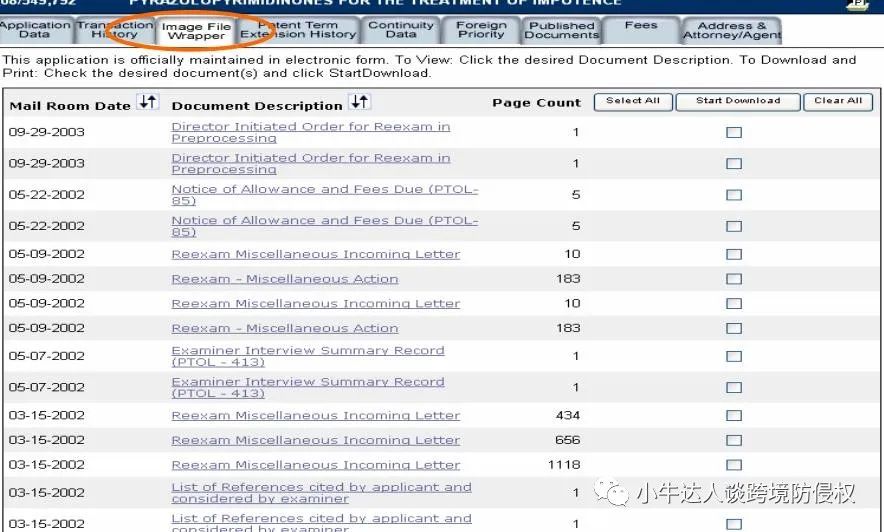View the Published Documents tab
Viewport: 884px width, 532px height.
pos(562,30)
